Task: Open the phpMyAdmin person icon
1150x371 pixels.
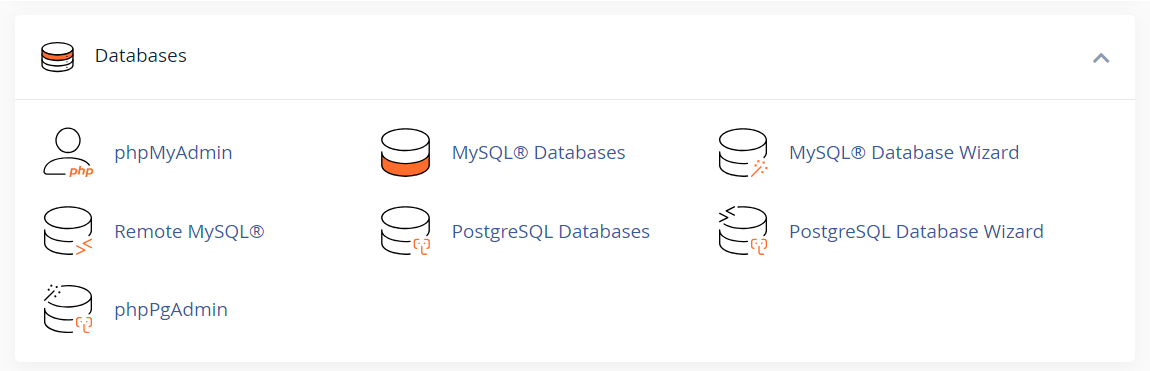Action: coord(67,153)
